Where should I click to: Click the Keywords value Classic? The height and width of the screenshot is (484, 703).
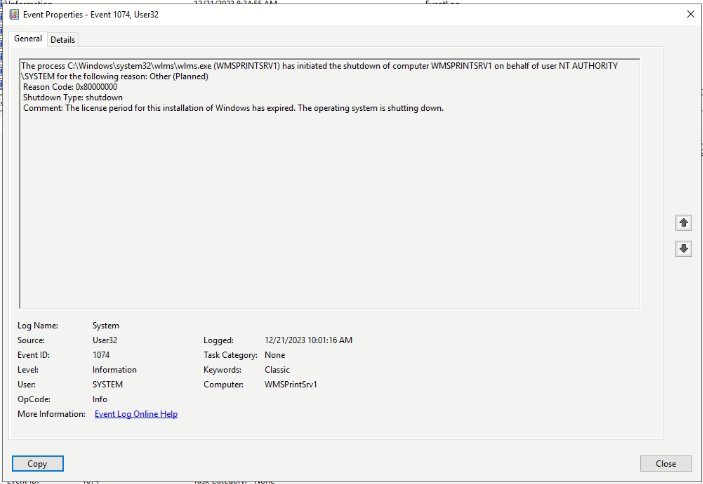coord(277,370)
